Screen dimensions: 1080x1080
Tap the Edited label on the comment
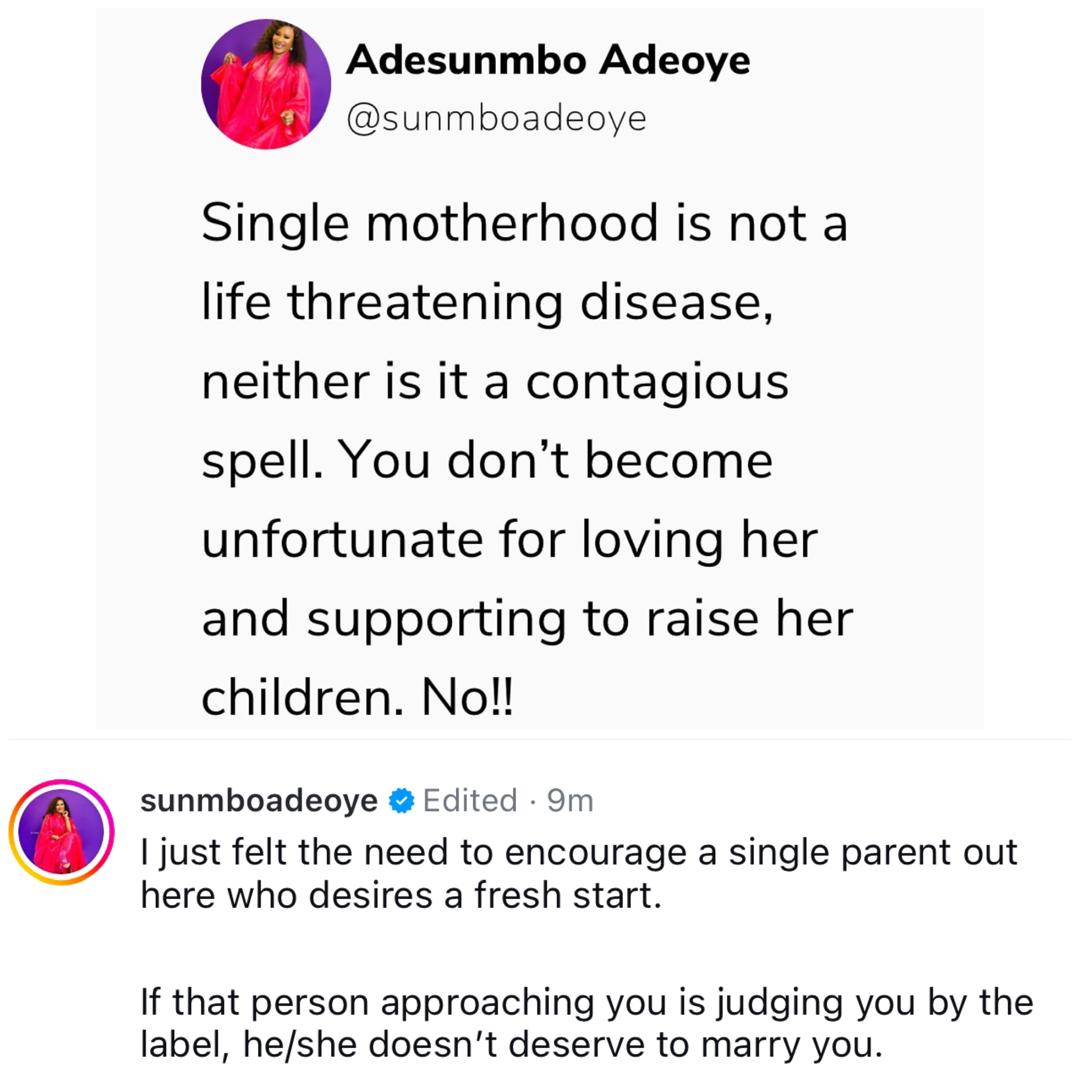click(470, 799)
